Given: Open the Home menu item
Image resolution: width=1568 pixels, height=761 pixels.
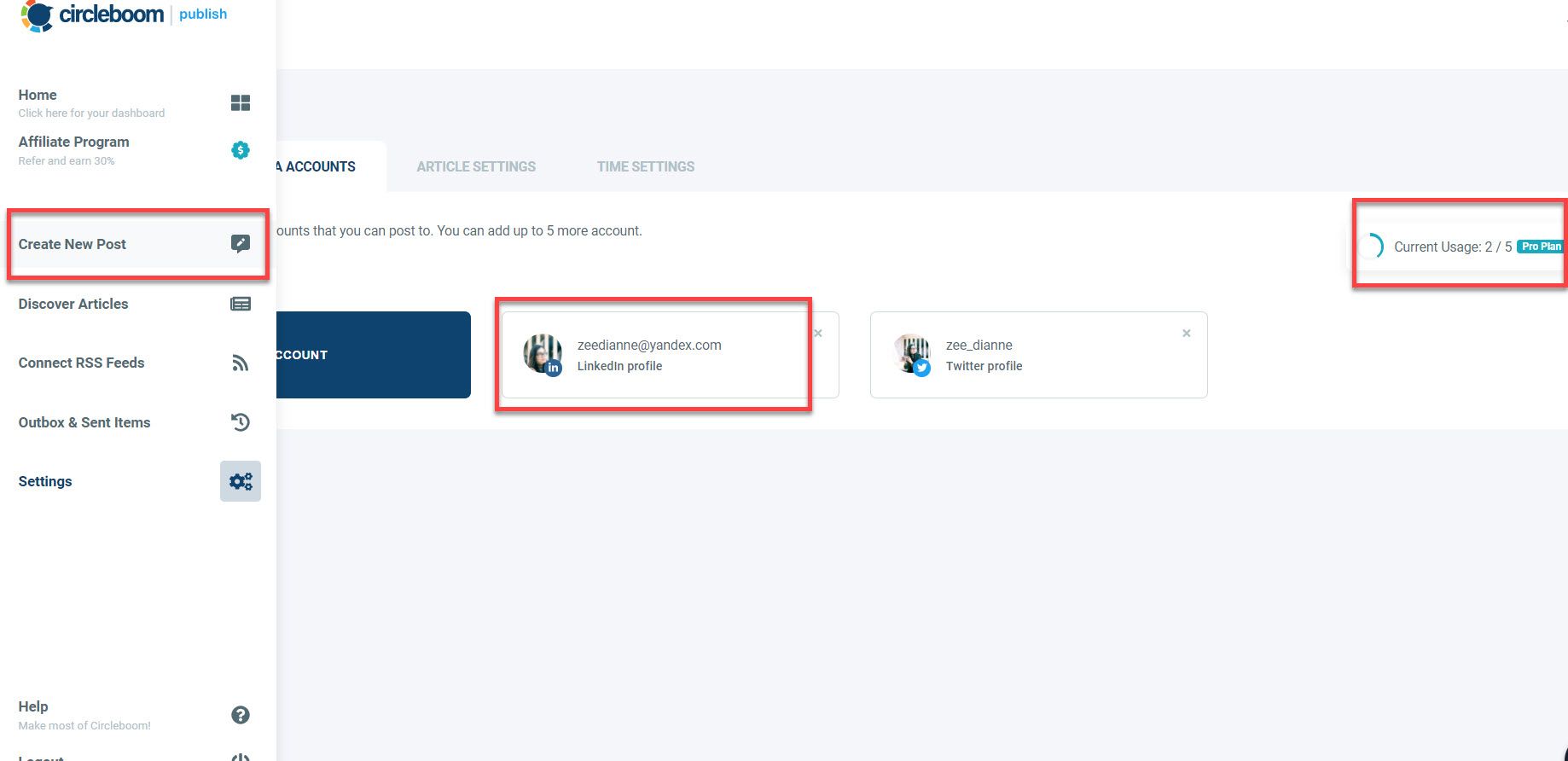Looking at the screenshot, I should (x=38, y=95).
